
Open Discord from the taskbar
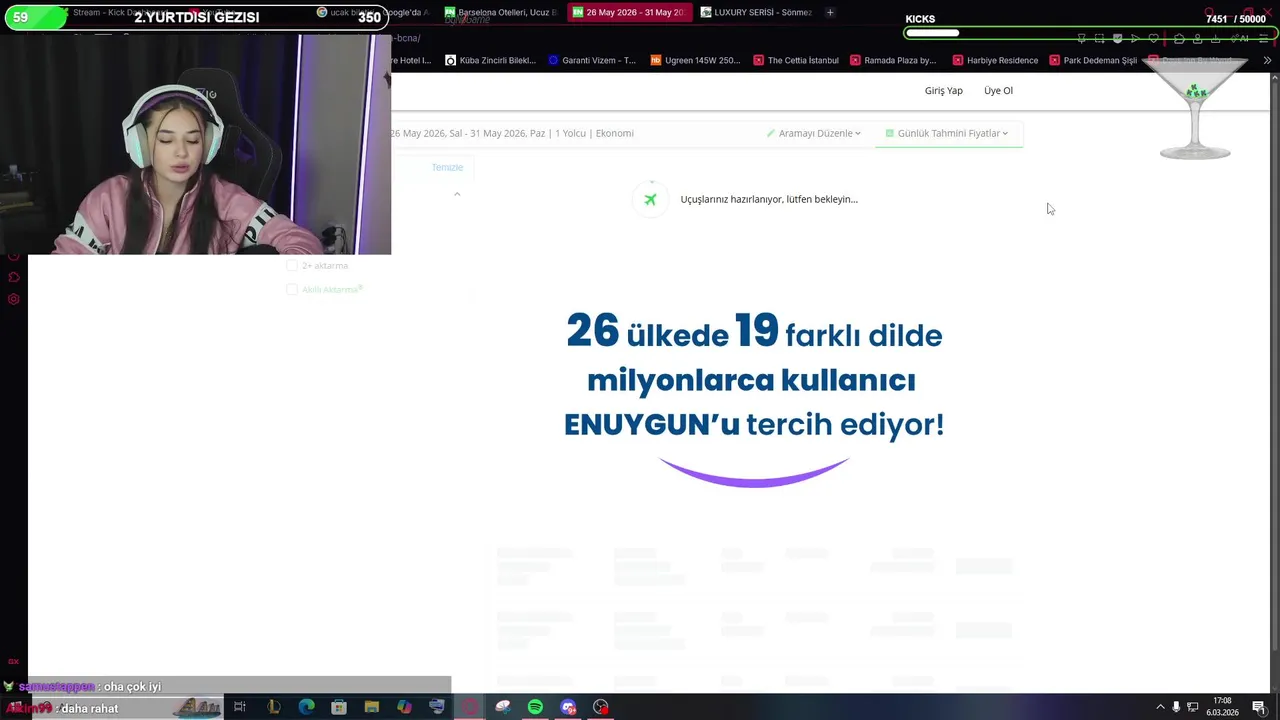coord(568,707)
